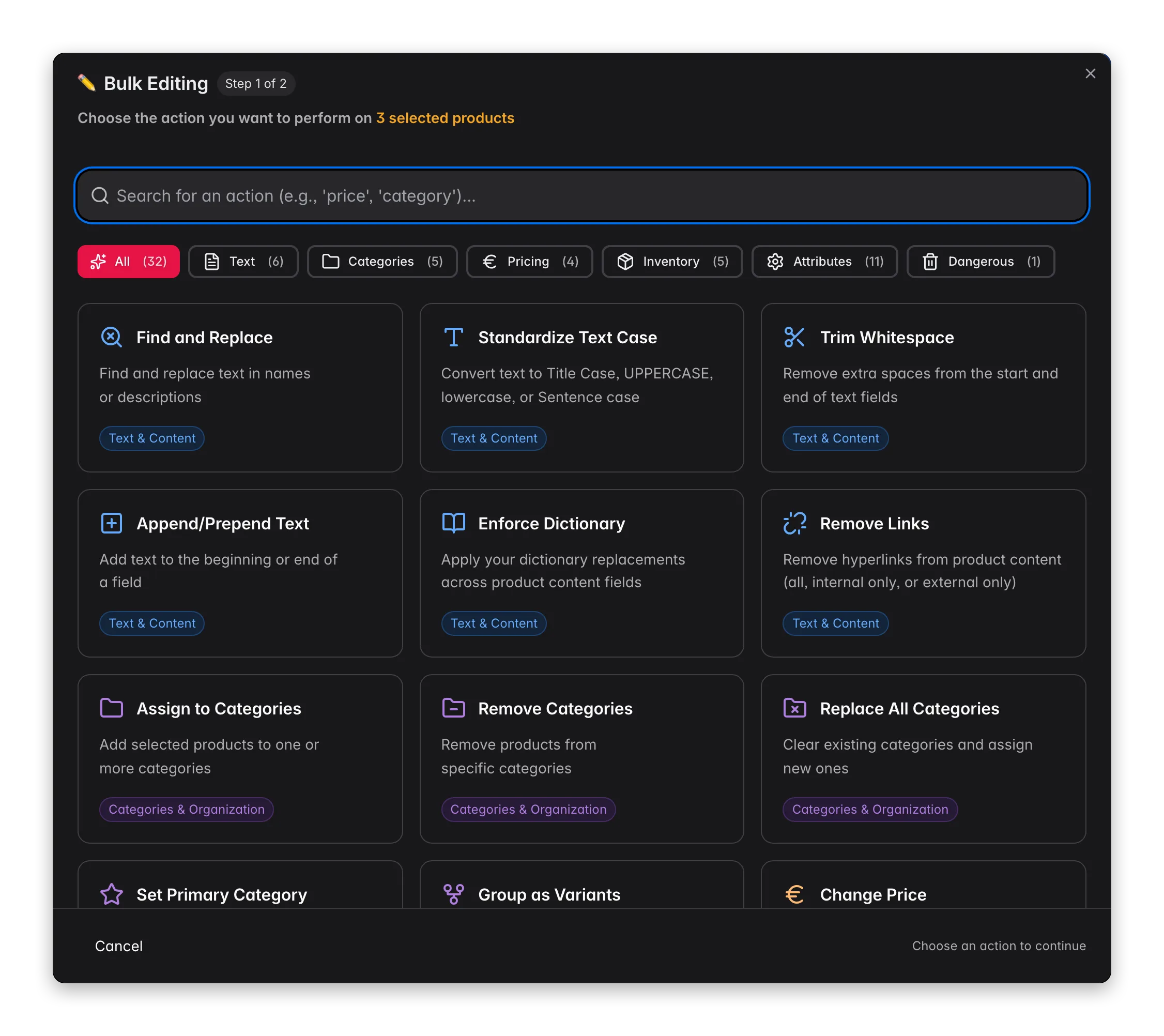Click the Trim Whitespace scissors icon
Viewport: 1164px width, 1036px height.
point(794,337)
